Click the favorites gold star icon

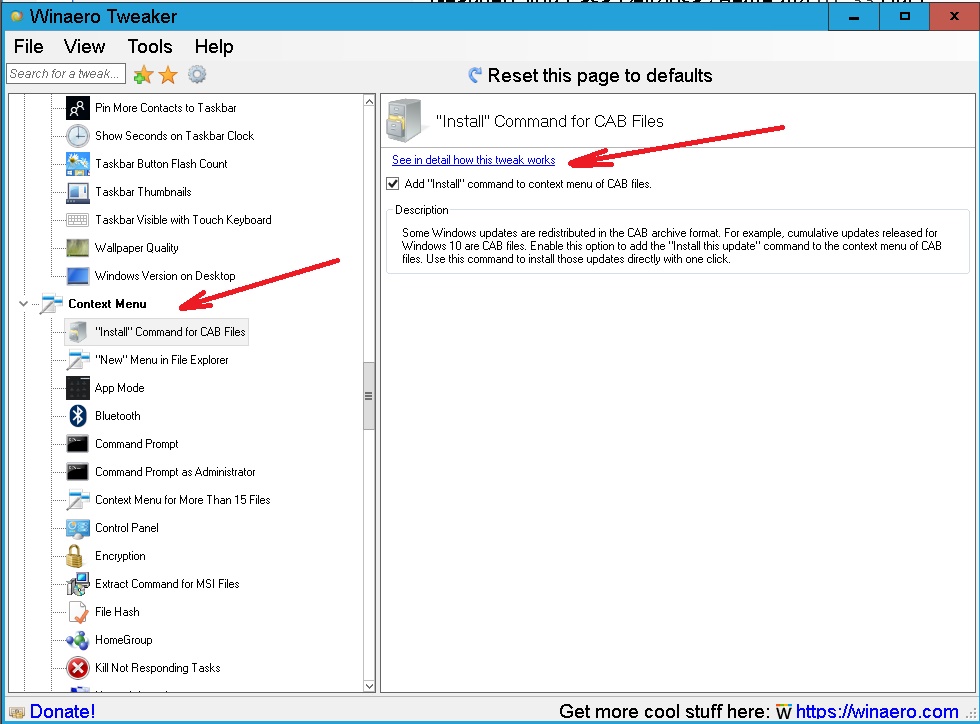coord(168,75)
